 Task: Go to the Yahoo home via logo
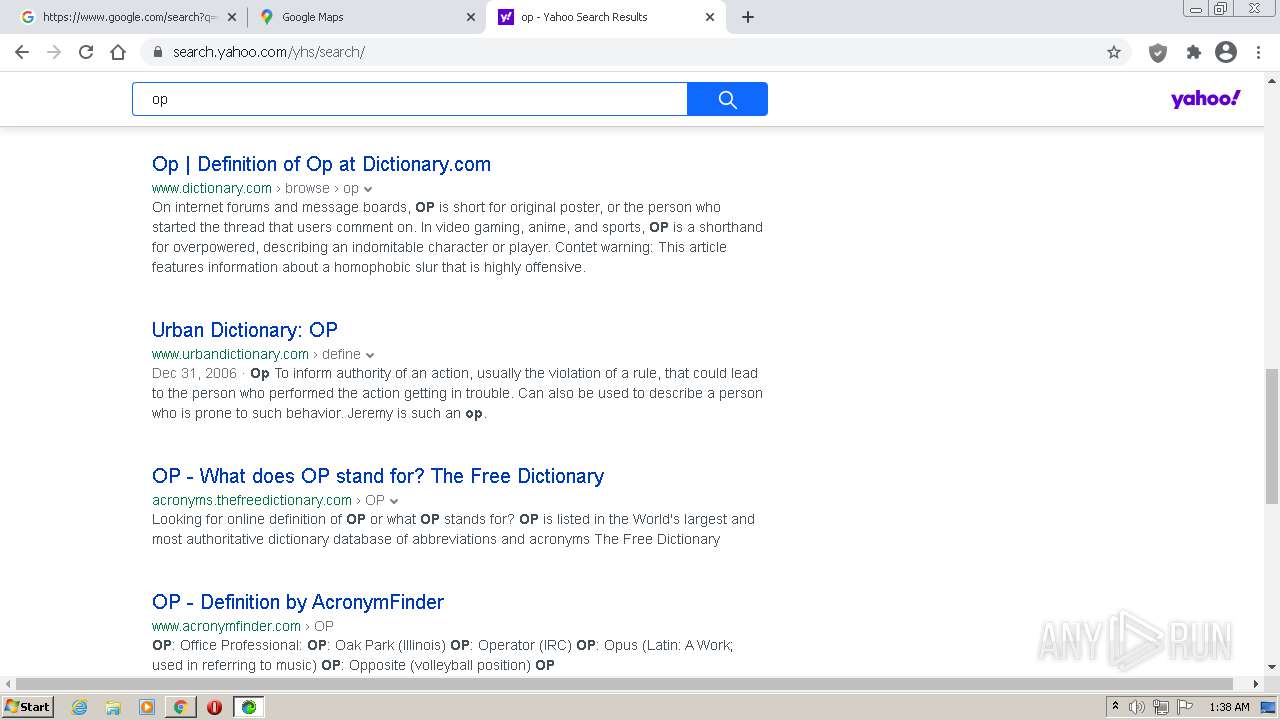(x=1205, y=98)
